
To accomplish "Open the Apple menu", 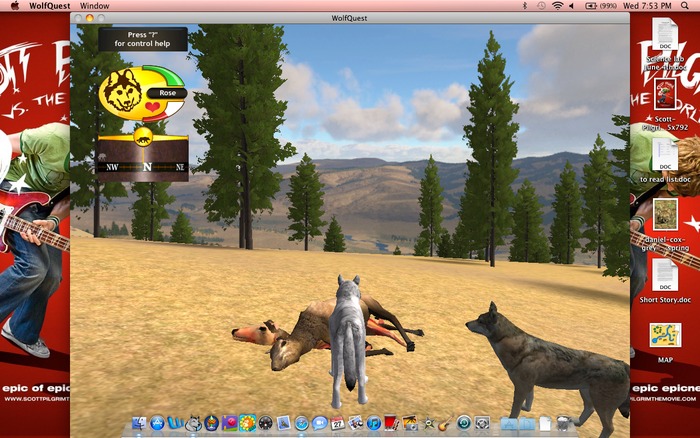I will tap(15, 6).
